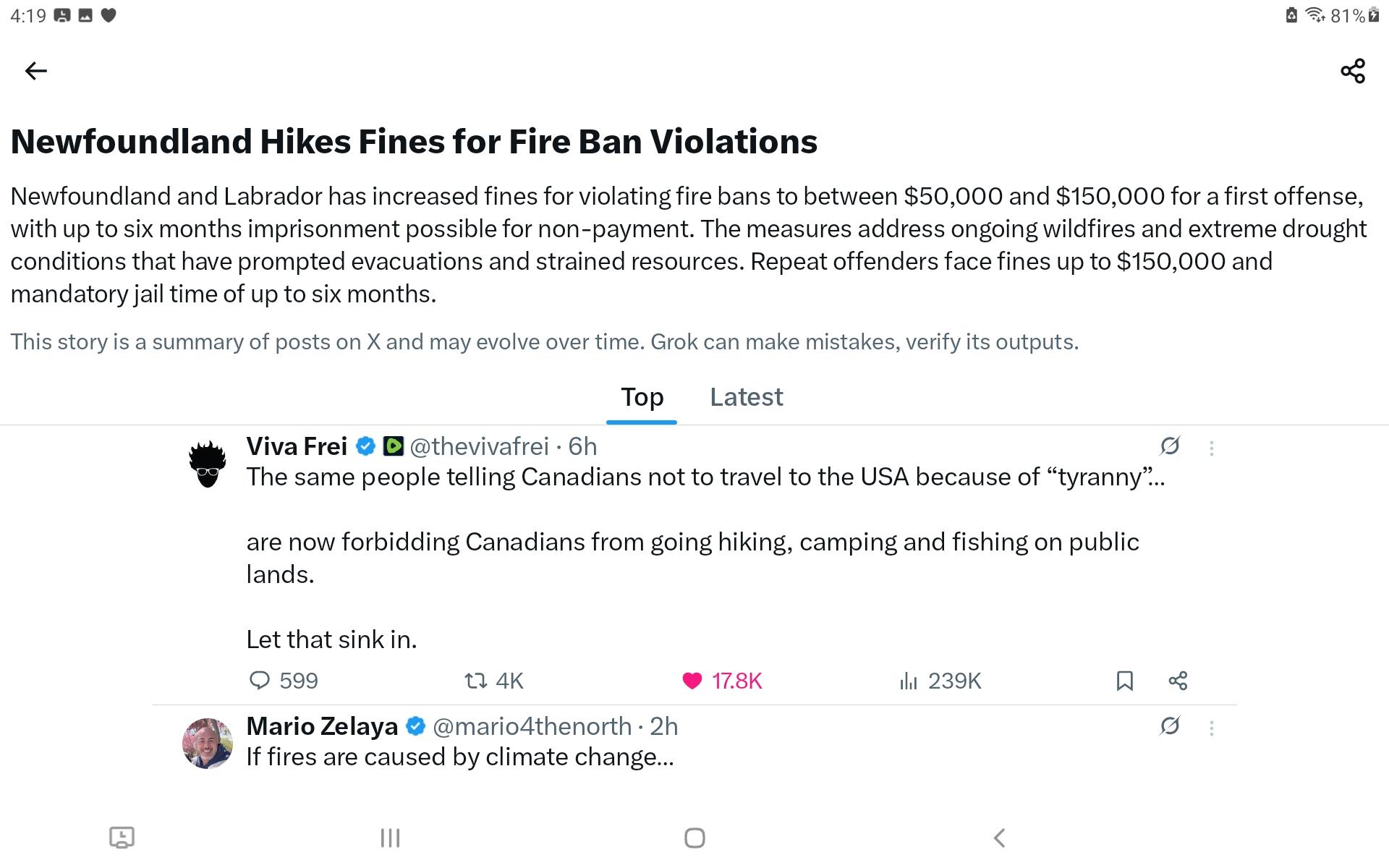Open Viva Frei's profile picture

tap(208, 464)
